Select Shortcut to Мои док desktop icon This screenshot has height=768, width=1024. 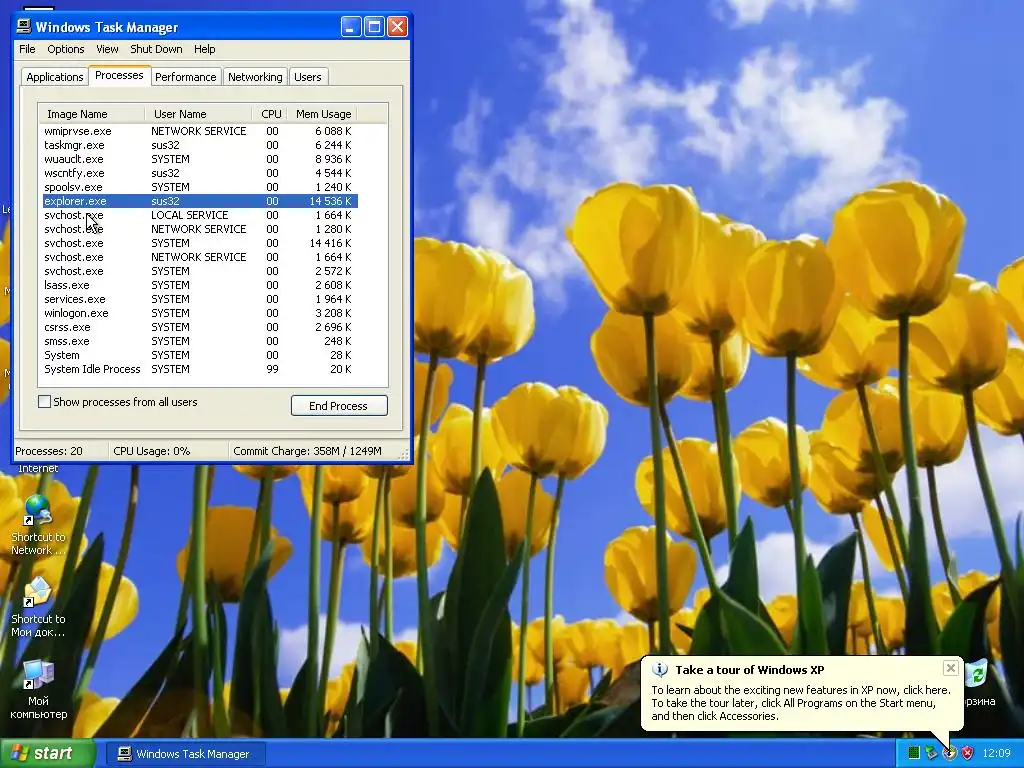tap(38, 607)
